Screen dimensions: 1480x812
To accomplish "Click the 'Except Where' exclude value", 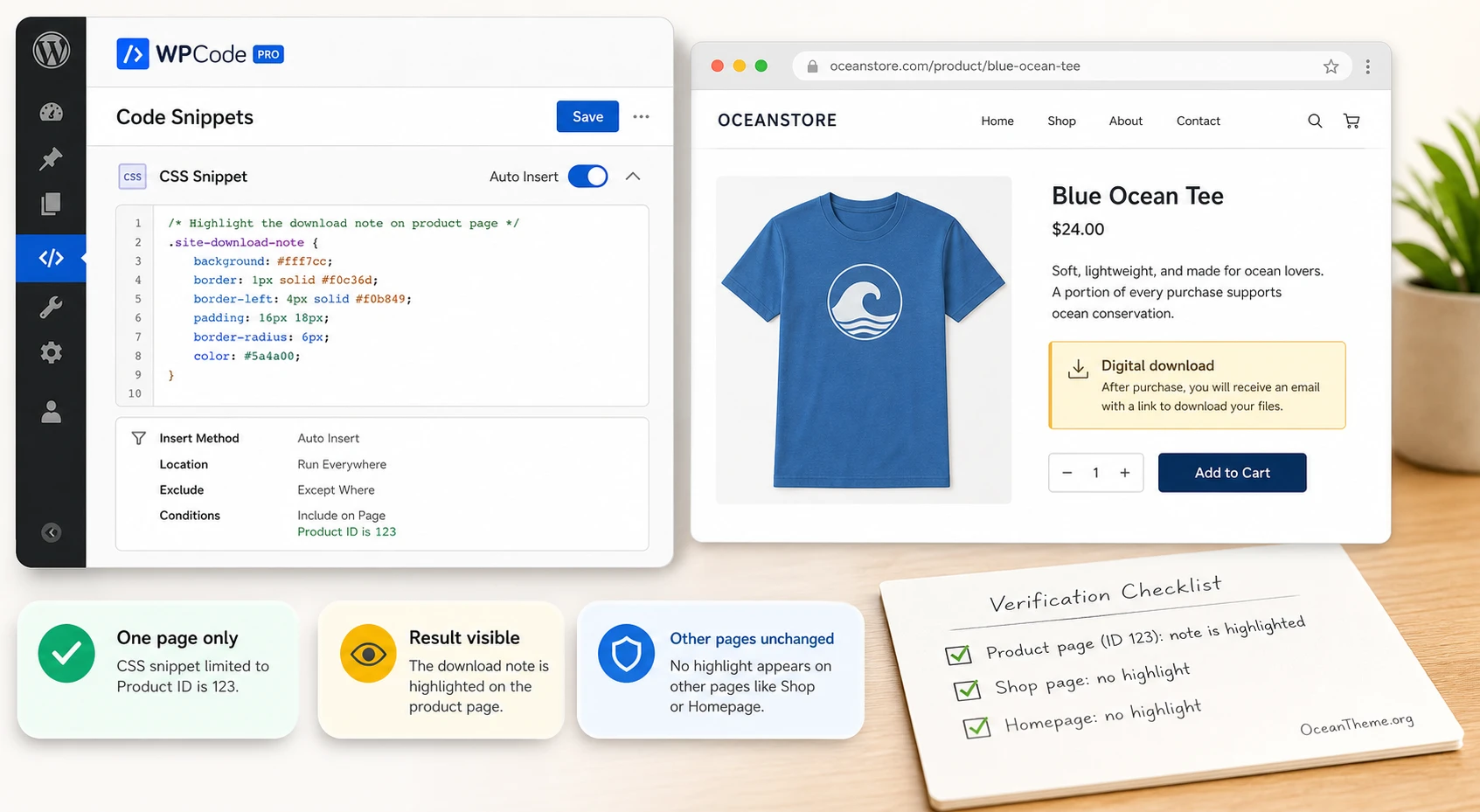I will click(336, 489).
